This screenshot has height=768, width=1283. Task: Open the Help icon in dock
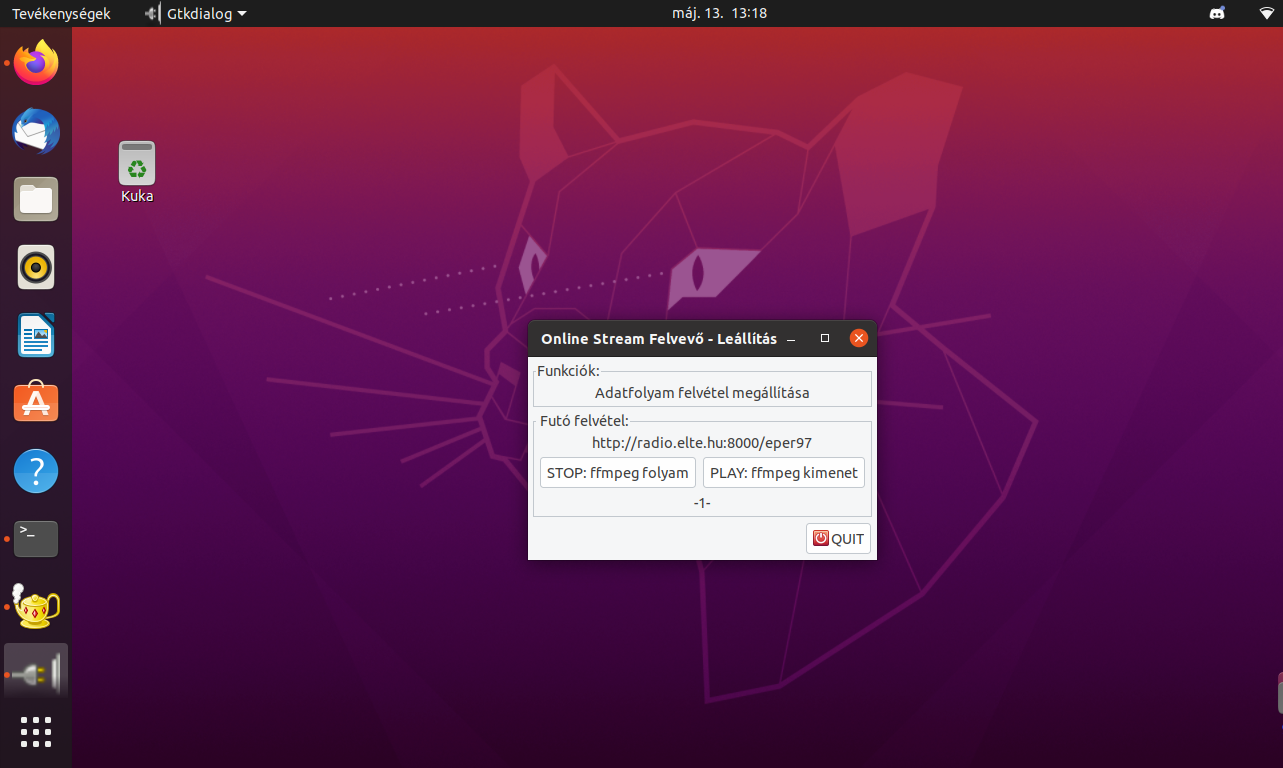[36, 471]
